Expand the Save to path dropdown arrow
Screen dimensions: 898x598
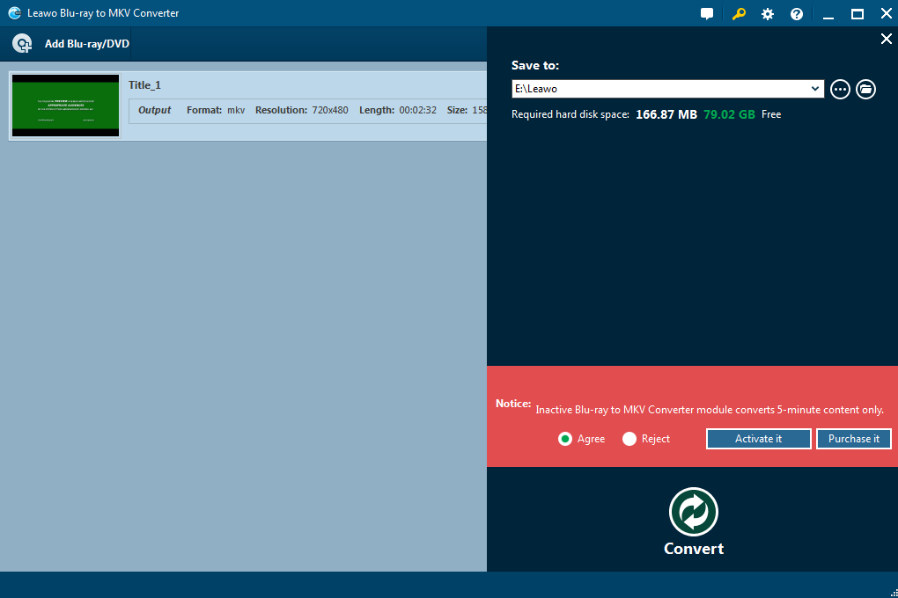(x=816, y=89)
